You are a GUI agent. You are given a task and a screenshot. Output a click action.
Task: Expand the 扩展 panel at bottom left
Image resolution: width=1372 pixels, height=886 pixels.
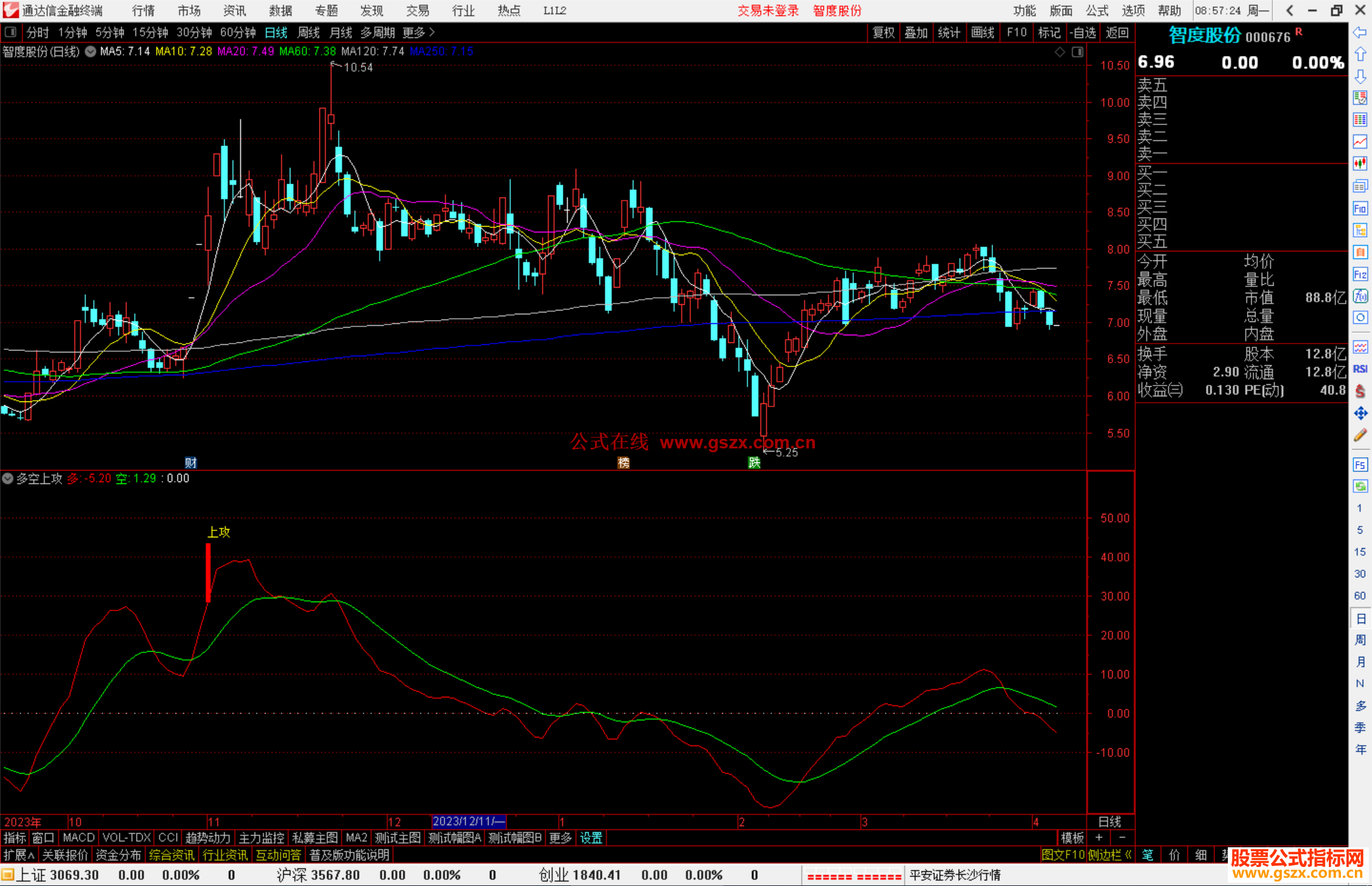click(19, 855)
